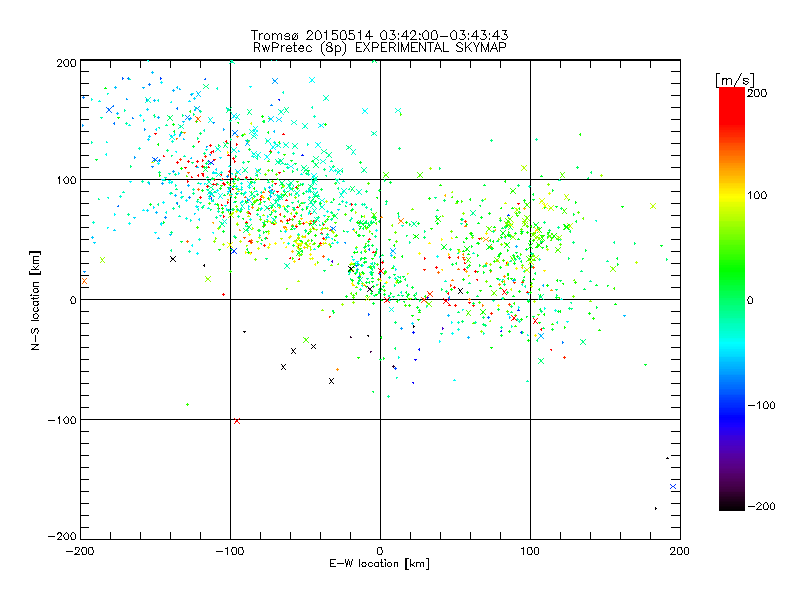
Task: Click the title line 'Tromsø 20150514 03:42:00-03:43:43'
Action: click(379, 35)
